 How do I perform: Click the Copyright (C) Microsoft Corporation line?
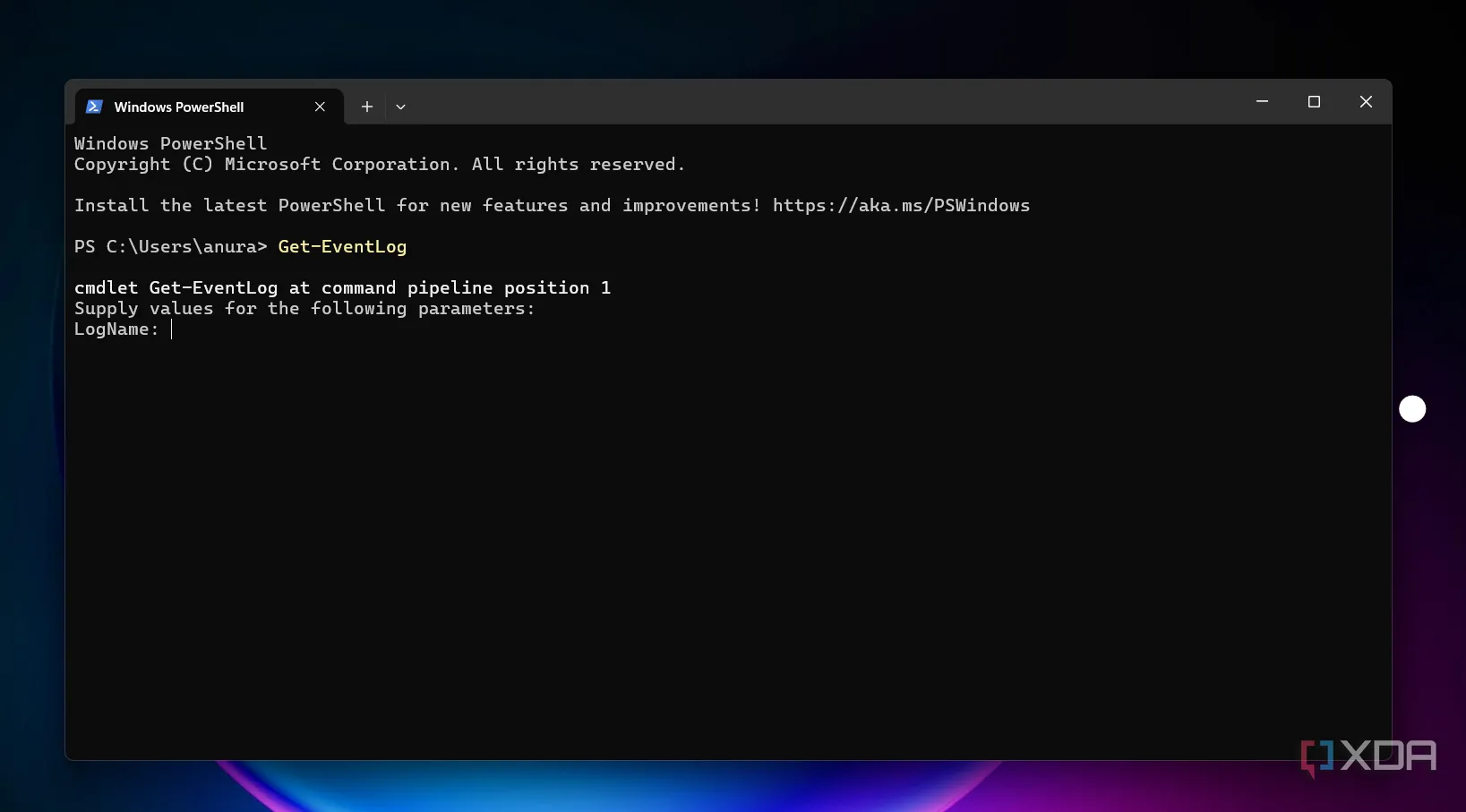(x=380, y=164)
